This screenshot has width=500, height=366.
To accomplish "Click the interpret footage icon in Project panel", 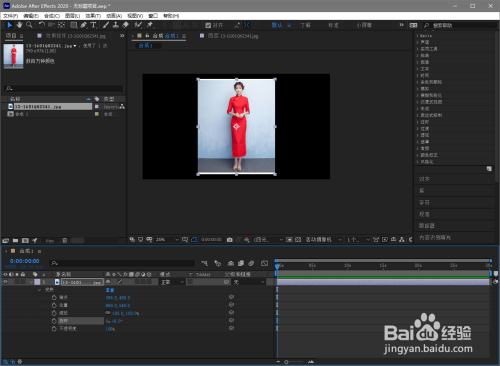I will tap(6, 240).
